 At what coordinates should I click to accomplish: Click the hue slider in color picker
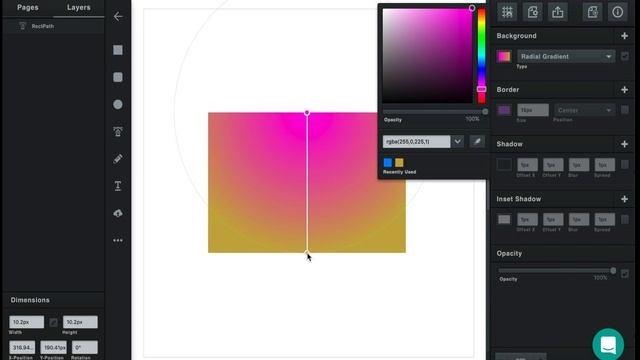(x=482, y=56)
